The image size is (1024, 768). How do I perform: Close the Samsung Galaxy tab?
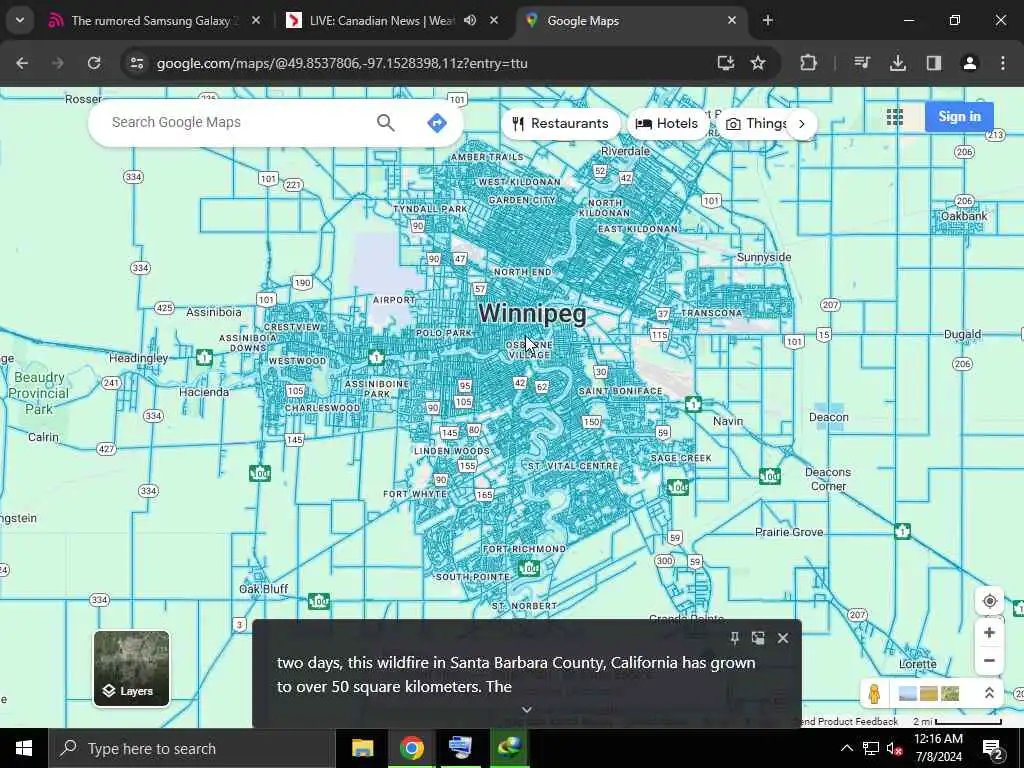pos(256,21)
